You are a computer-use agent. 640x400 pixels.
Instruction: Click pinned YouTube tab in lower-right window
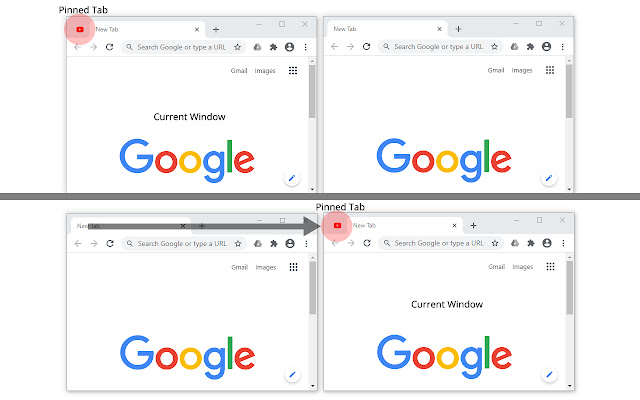pos(337,225)
